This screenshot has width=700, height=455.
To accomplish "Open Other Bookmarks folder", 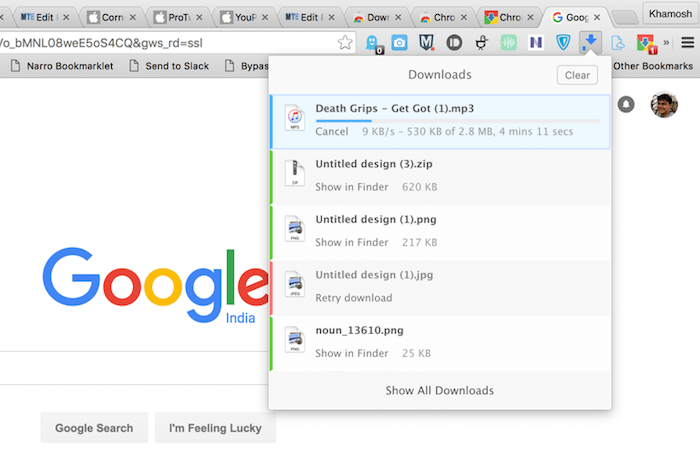I will click(653, 66).
